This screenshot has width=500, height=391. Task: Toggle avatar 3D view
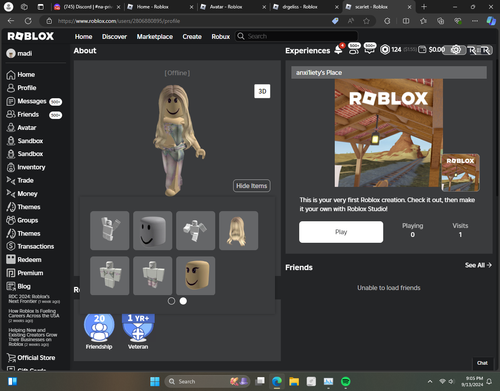[262, 91]
